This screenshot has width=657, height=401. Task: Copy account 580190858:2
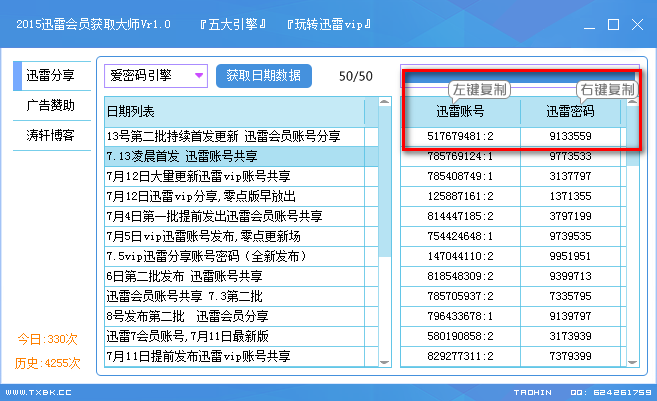point(460,336)
